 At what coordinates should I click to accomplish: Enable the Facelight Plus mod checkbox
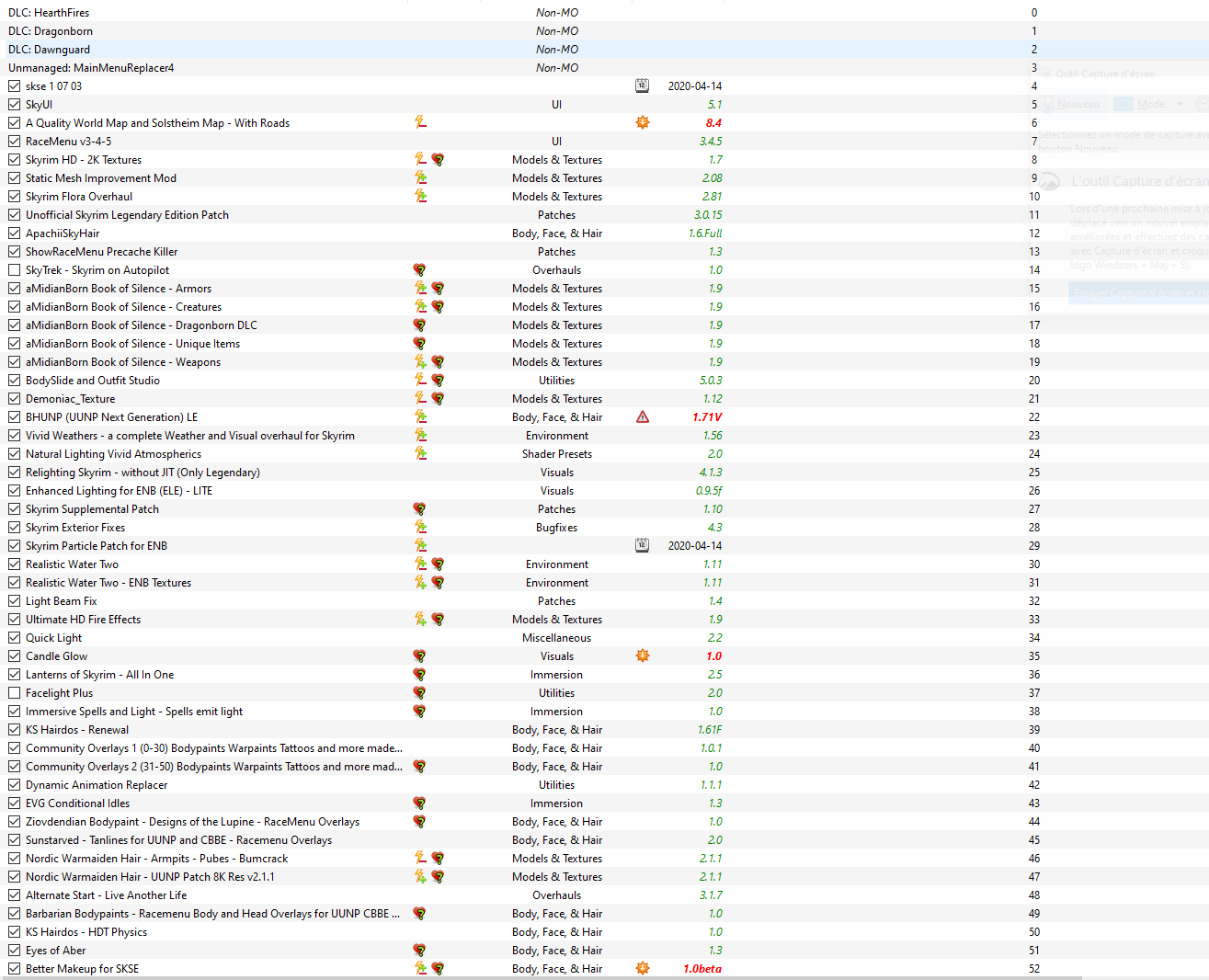14,692
